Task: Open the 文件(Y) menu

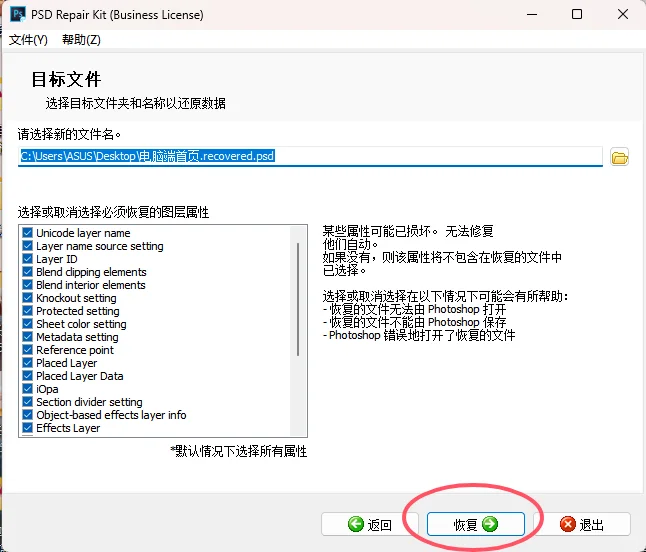Action: point(28,40)
